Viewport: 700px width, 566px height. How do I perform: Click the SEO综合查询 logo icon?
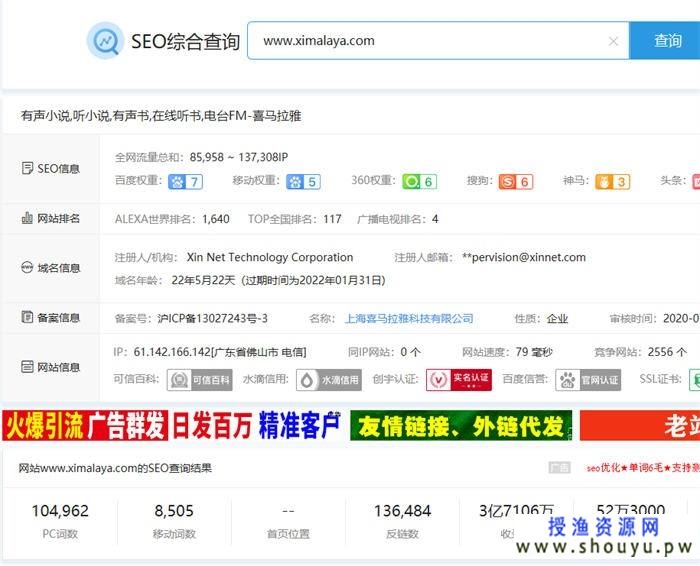105,41
